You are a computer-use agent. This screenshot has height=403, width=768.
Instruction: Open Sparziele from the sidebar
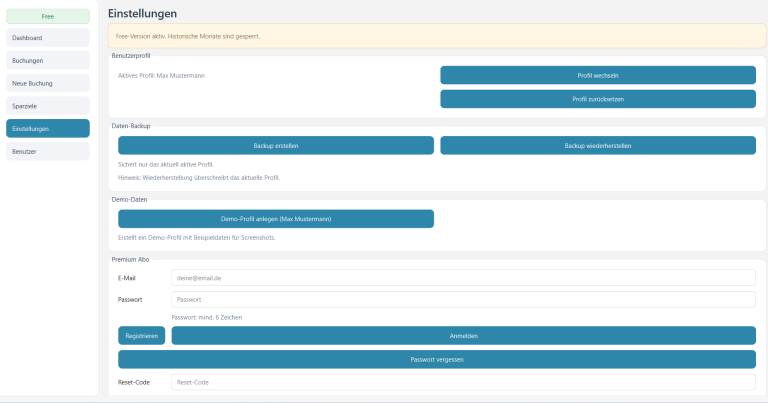click(48, 105)
